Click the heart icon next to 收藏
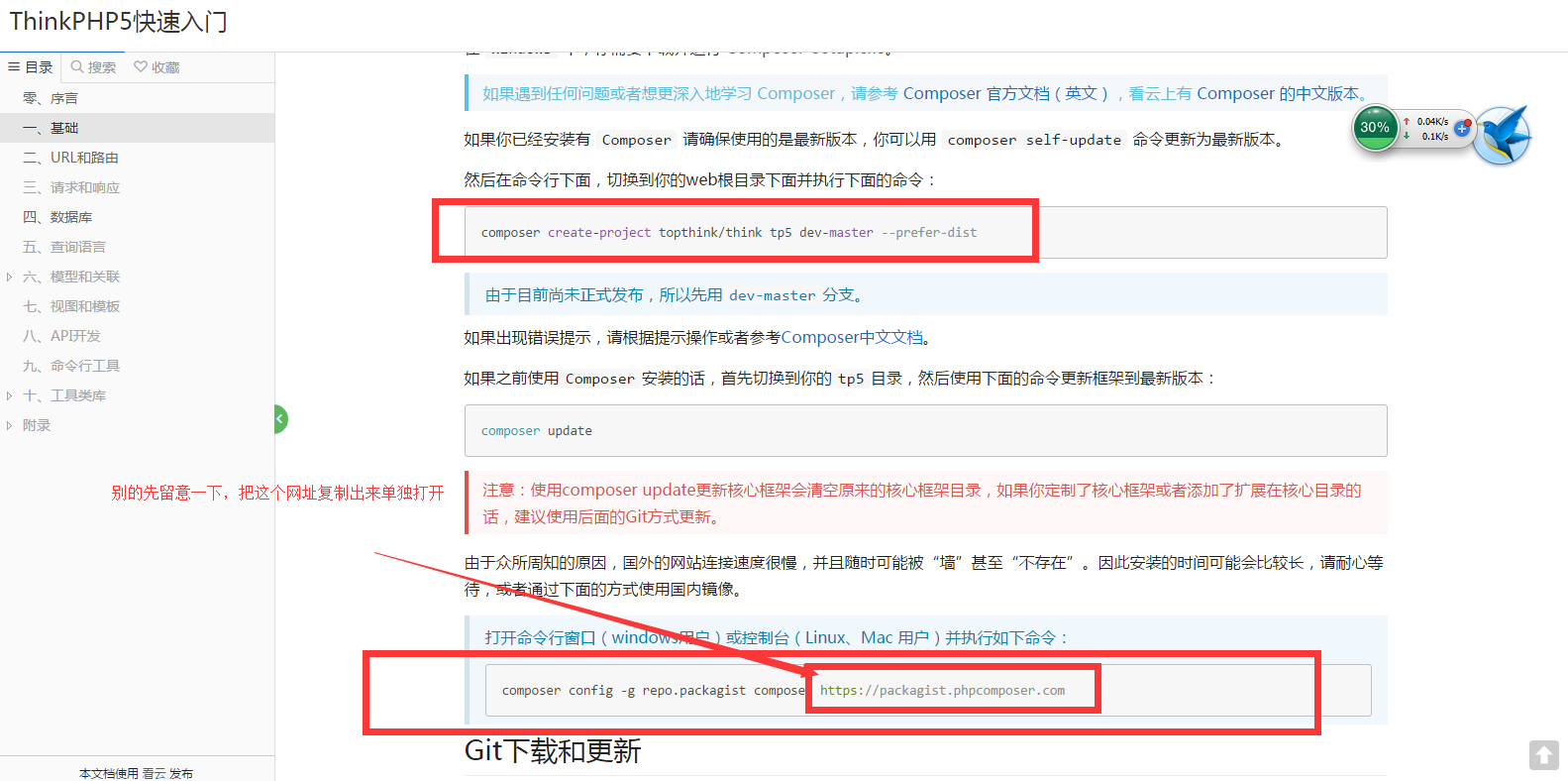This screenshot has width=1568, height=781. pos(141,67)
